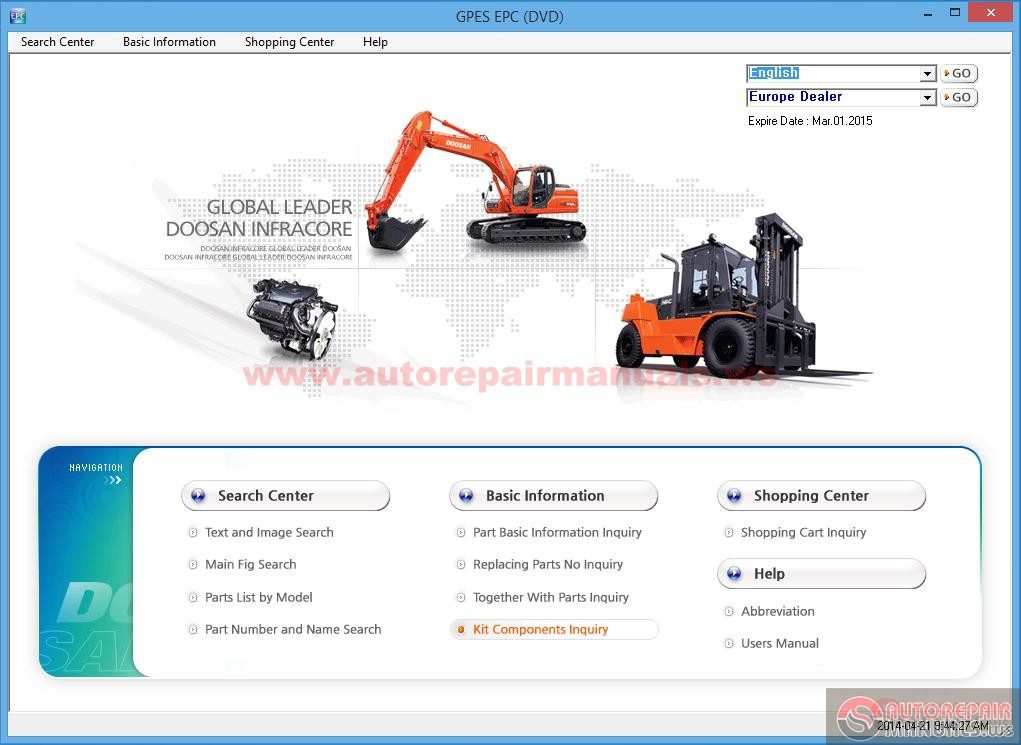Click the orange excavator image
The height and width of the screenshot is (745, 1021).
click(475, 180)
